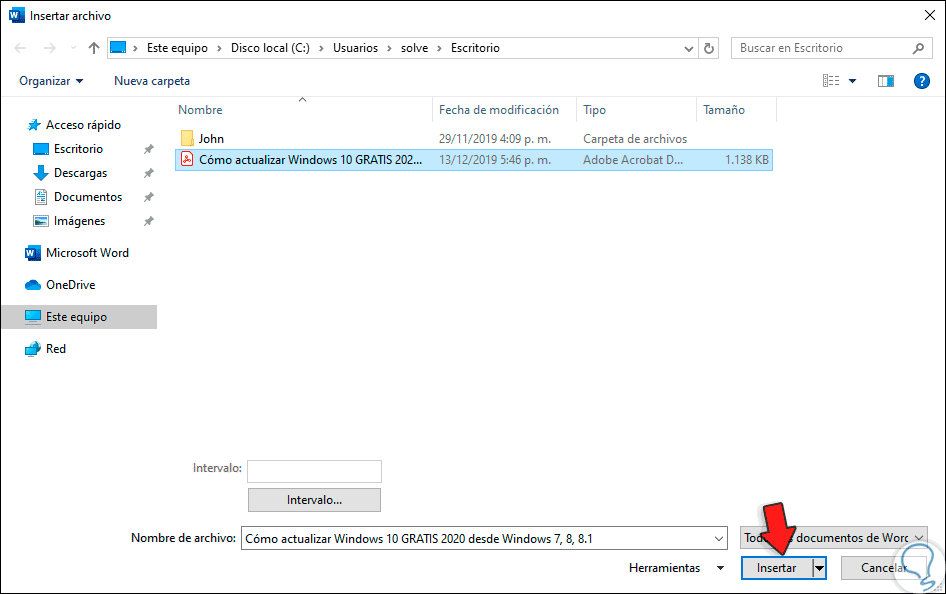Click the Intervalo text field

pyautogui.click(x=314, y=471)
